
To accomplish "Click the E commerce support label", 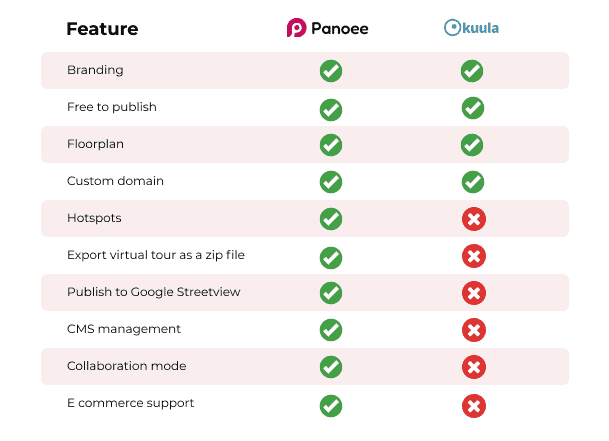I will coord(130,403).
